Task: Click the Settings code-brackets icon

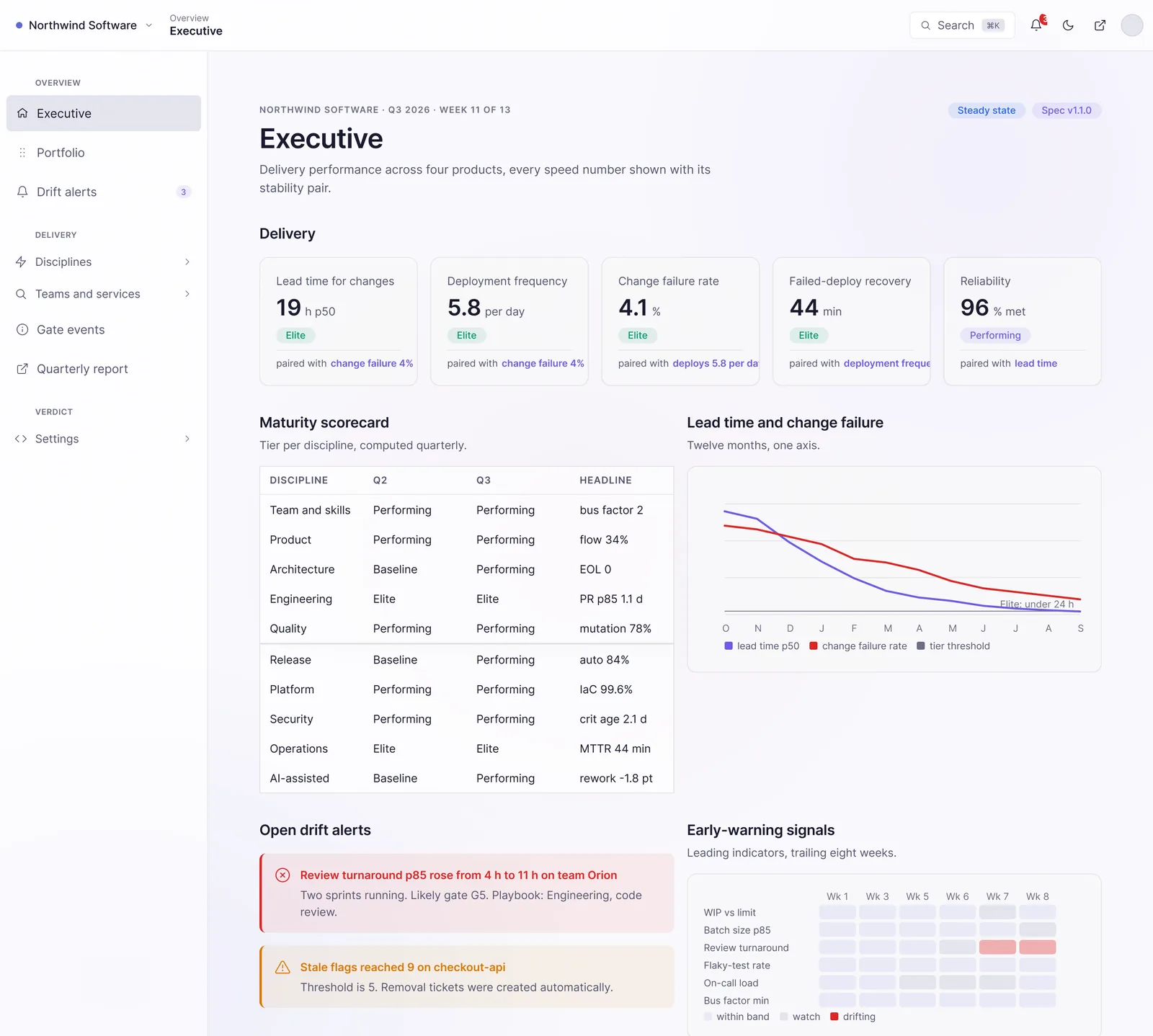Action: pos(21,439)
